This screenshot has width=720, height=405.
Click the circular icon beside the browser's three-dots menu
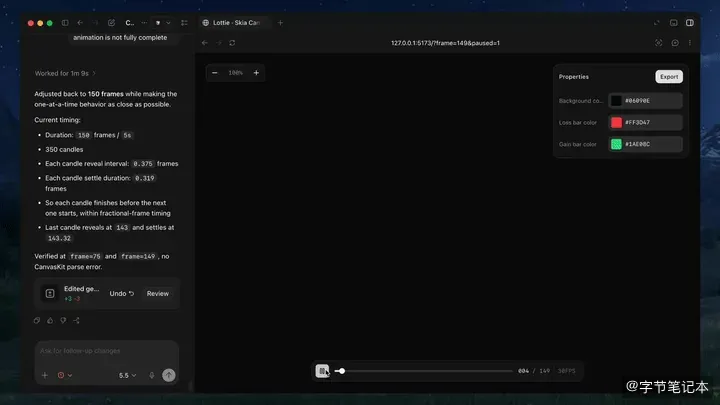[x=675, y=43]
